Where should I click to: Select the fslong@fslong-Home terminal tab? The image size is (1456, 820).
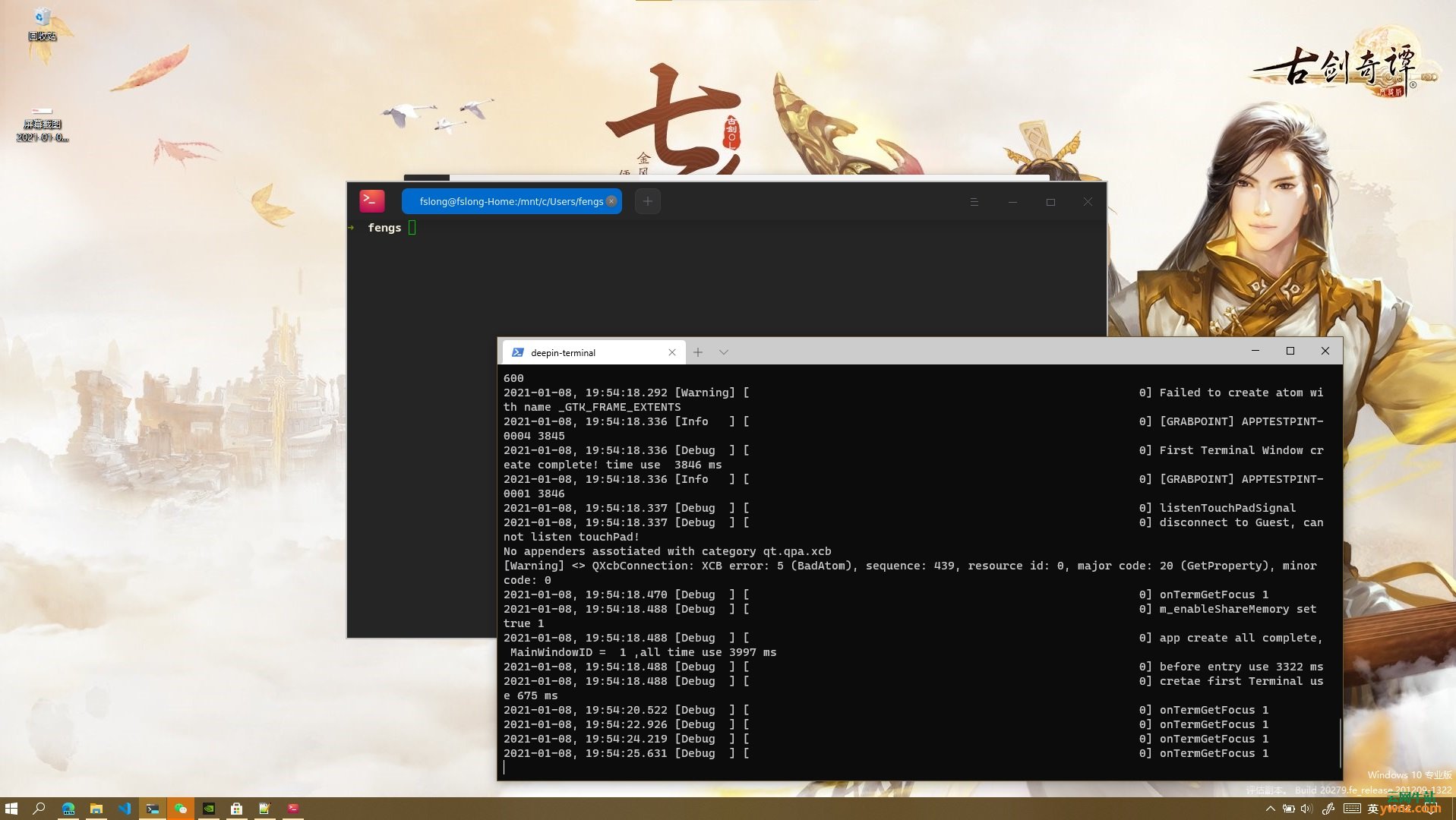(x=511, y=201)
